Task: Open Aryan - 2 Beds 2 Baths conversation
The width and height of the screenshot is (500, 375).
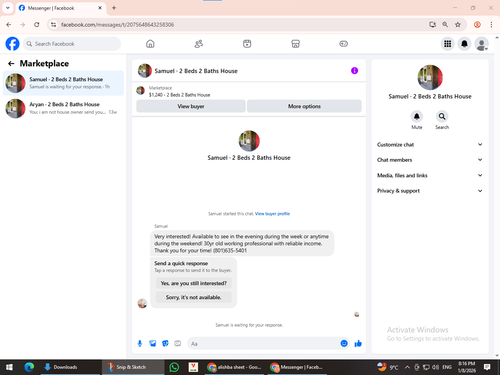Action: pos(63,108)
